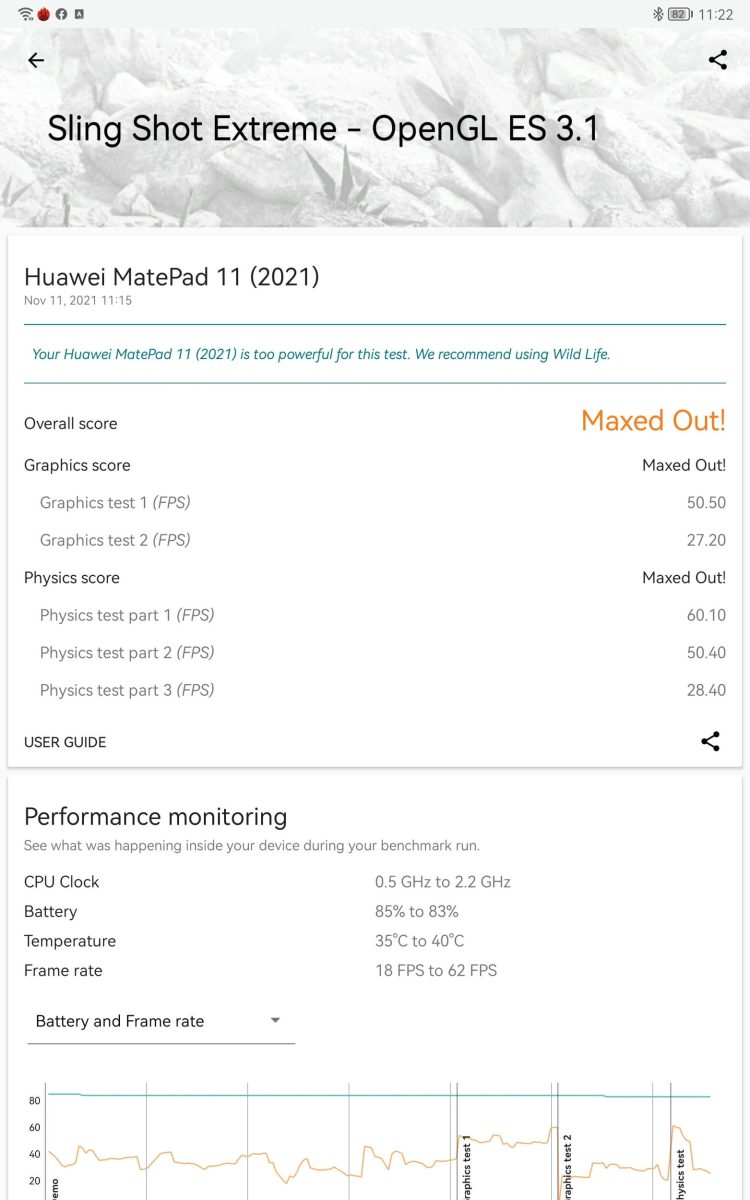Open the USER GUIDE link
Image resolution: width=750 pixels, height=1200 pixels.
(x=65, y=742)
